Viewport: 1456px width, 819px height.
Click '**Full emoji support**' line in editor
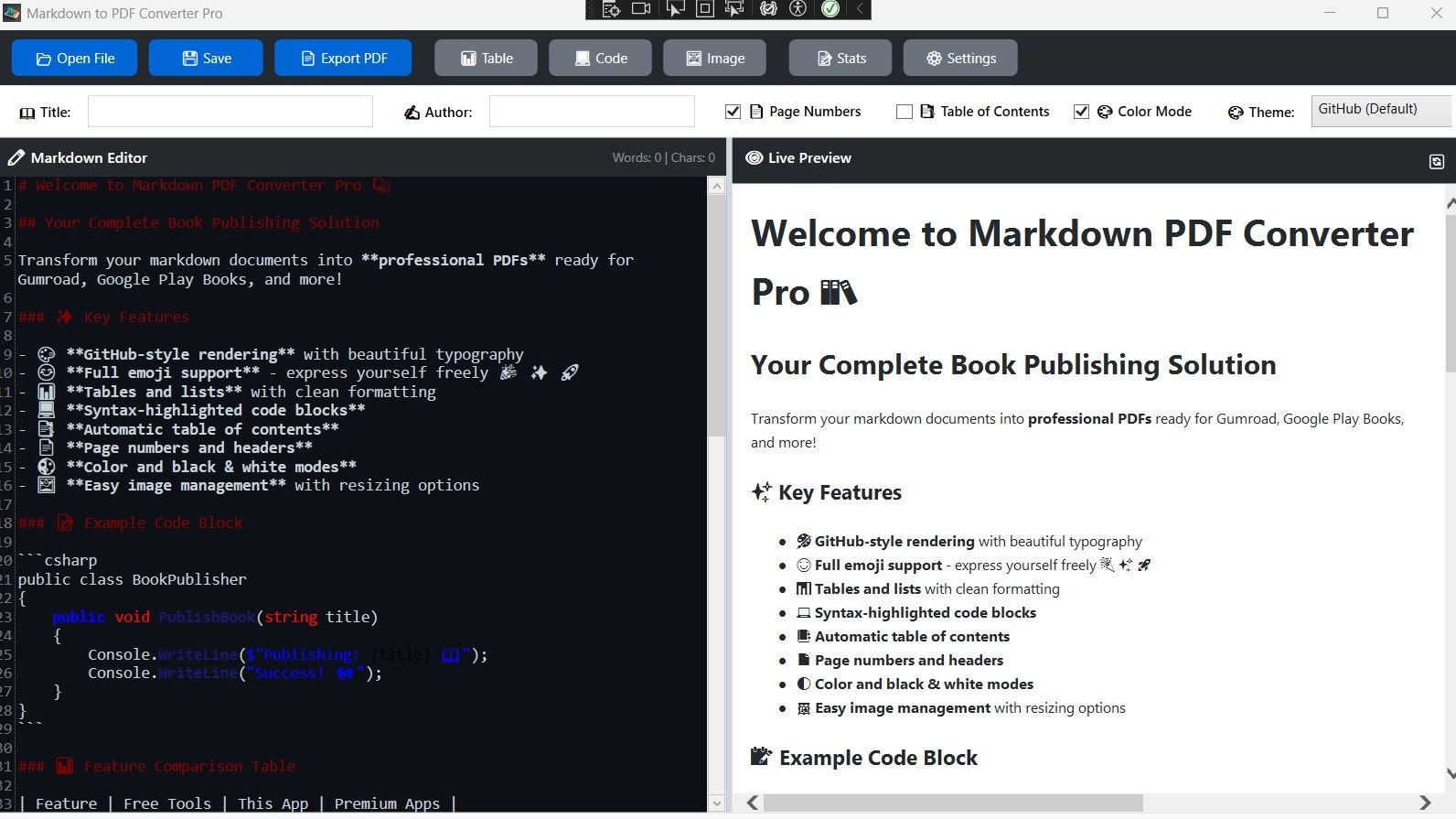[298, 372]
